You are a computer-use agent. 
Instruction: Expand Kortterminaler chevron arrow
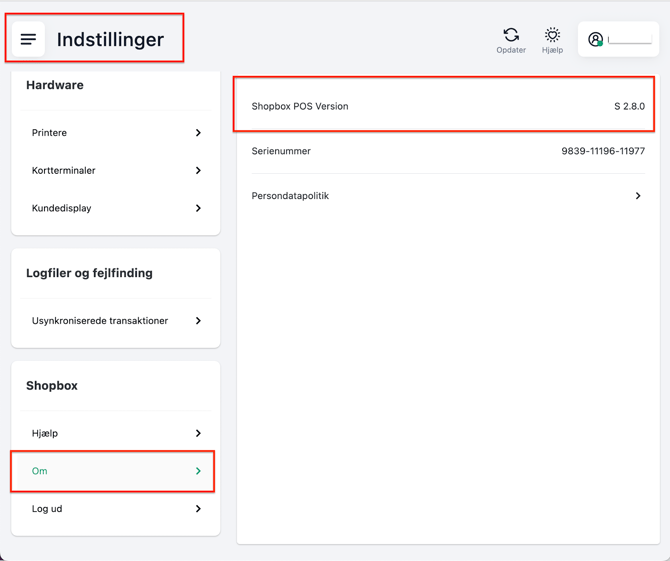coord(198,171)
